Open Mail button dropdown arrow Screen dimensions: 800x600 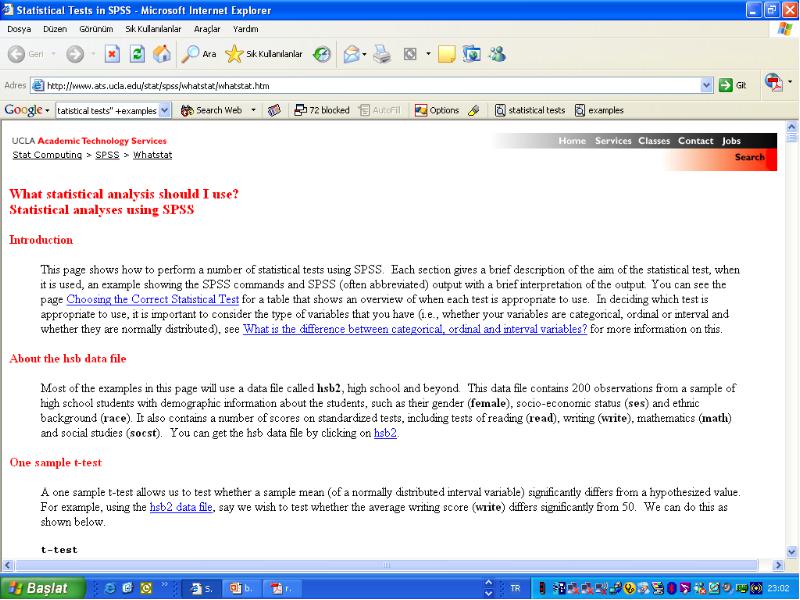click(364, 54)
